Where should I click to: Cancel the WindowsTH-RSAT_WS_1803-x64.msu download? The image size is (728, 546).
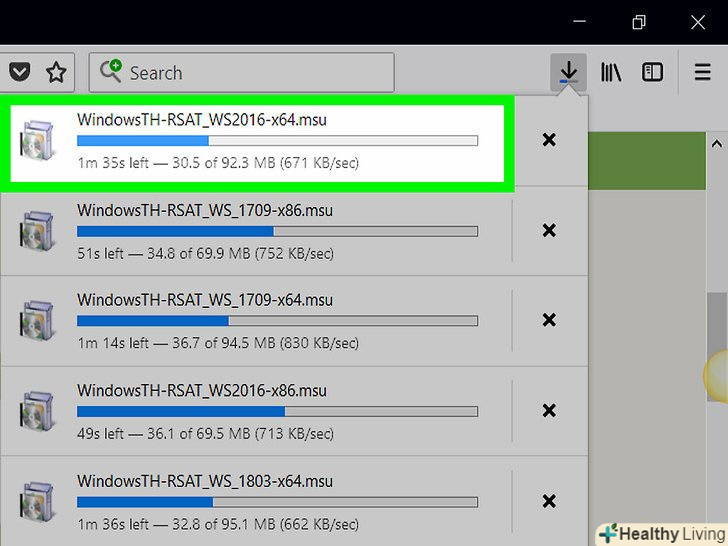(549, 501)
